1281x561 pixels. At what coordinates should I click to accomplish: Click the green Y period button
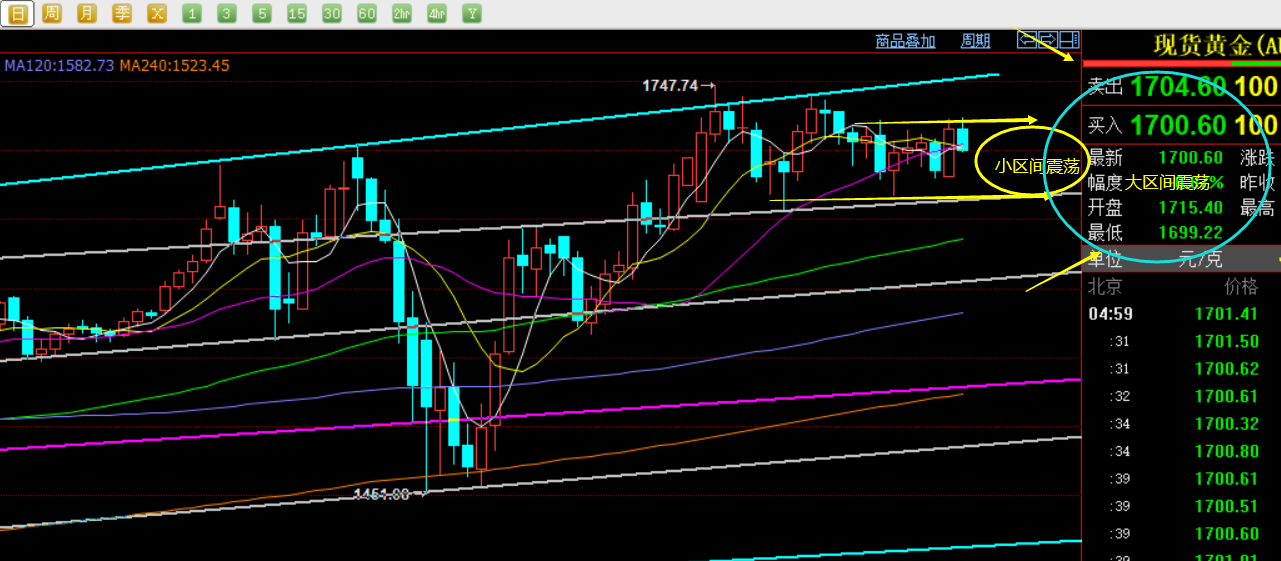[472, 13]
